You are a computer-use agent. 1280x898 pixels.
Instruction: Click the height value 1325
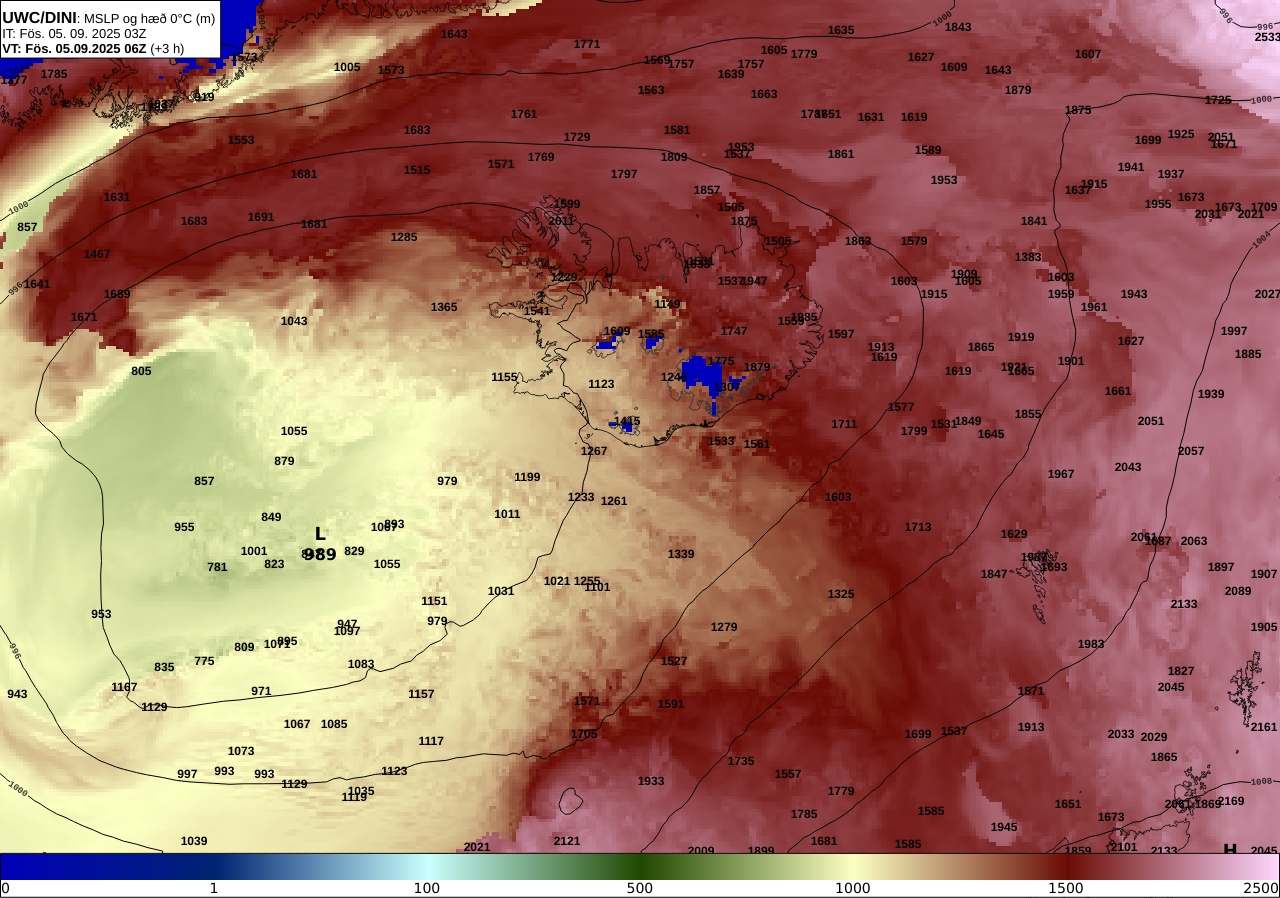coord(841,594)
